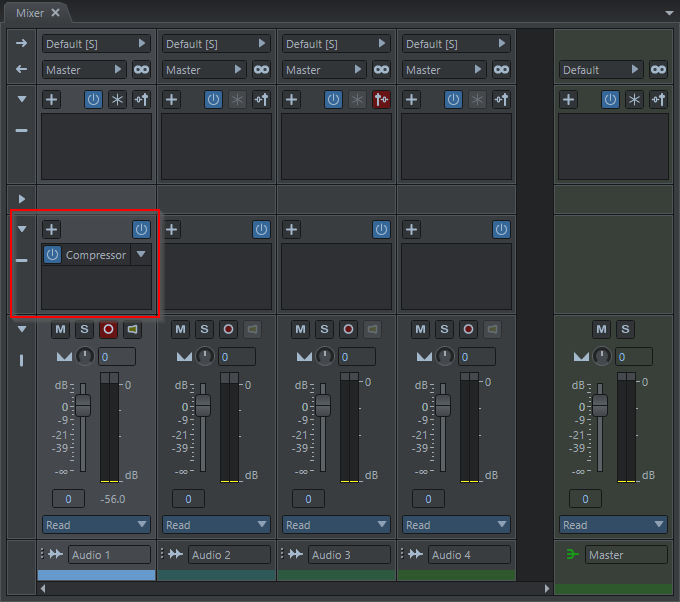The image size is (680, 602).
Task: Select the Mixer tab
Action: 30,13
